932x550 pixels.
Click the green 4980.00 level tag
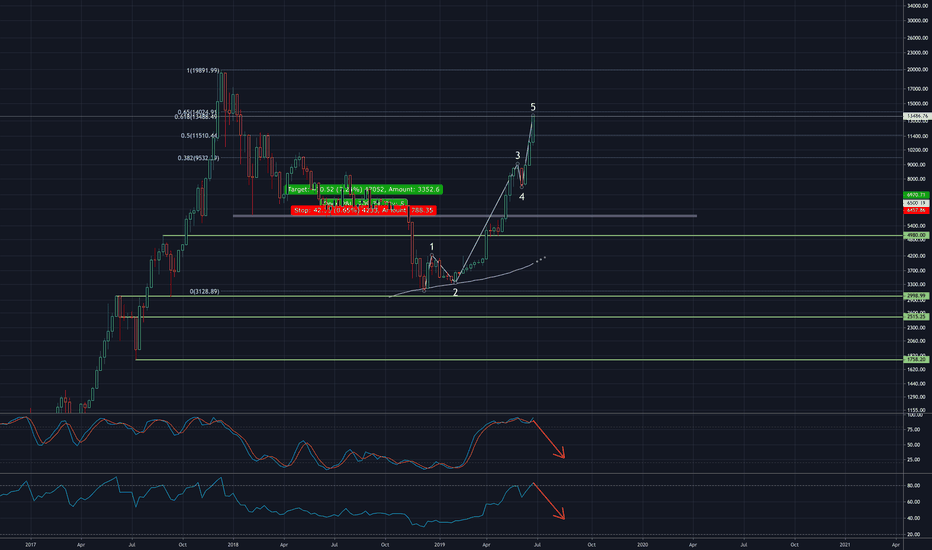pos(916,235)
